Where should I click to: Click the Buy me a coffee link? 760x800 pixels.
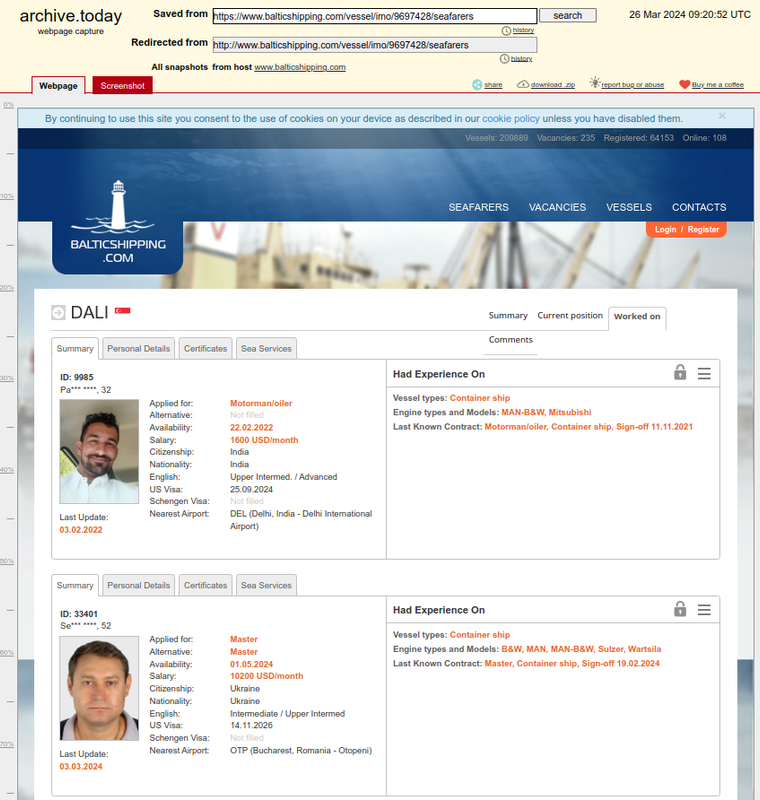point(718,85)
